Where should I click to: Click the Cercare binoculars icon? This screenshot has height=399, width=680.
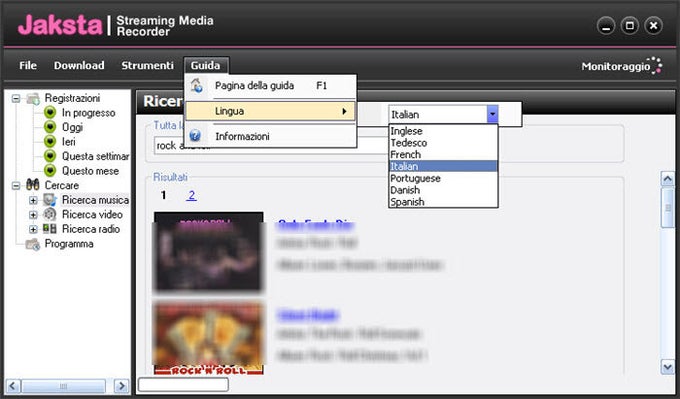pyautogui.click(x=33, y=185)
